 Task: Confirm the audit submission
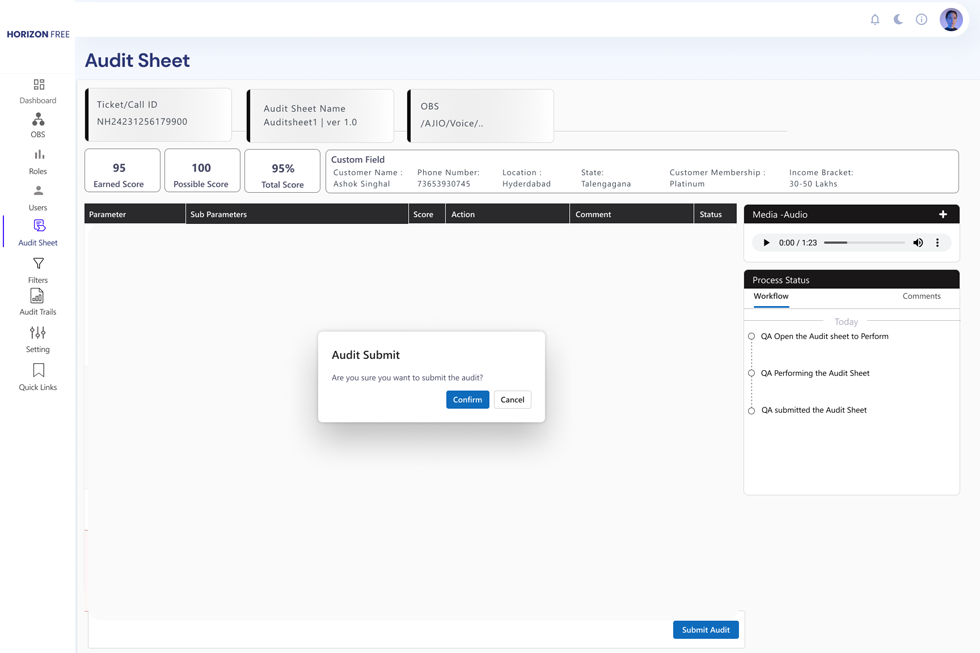tap(467, 400)
